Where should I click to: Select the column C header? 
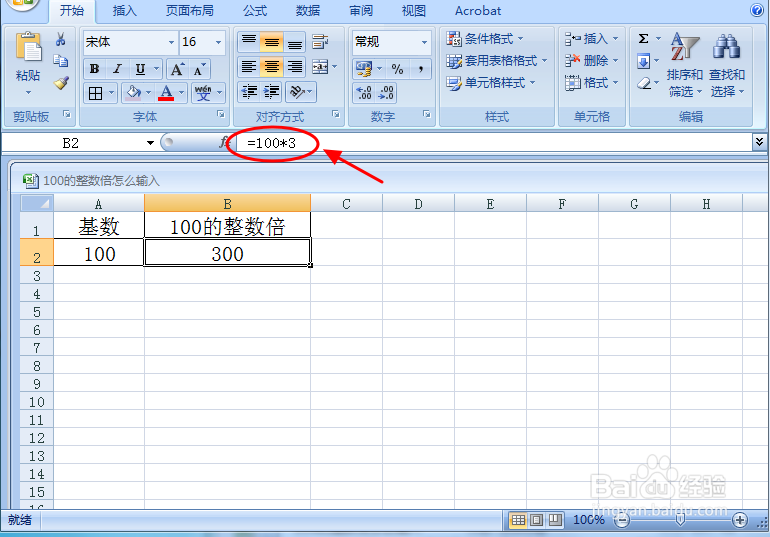[347, 204]
